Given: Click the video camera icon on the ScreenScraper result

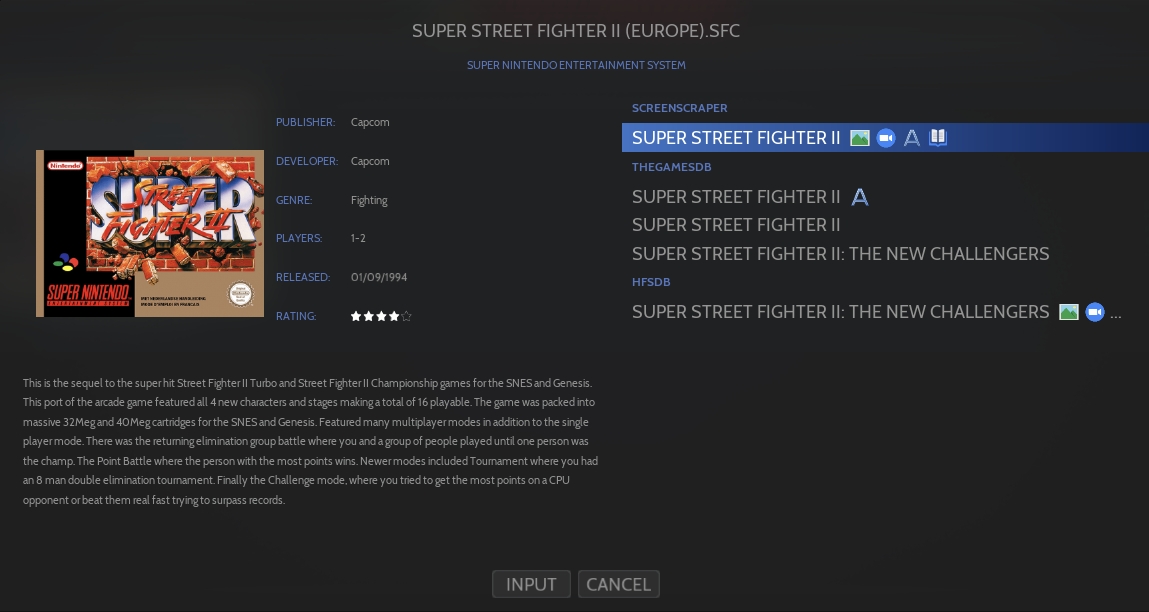Looking at the screenshot, I should pos(886,138).
